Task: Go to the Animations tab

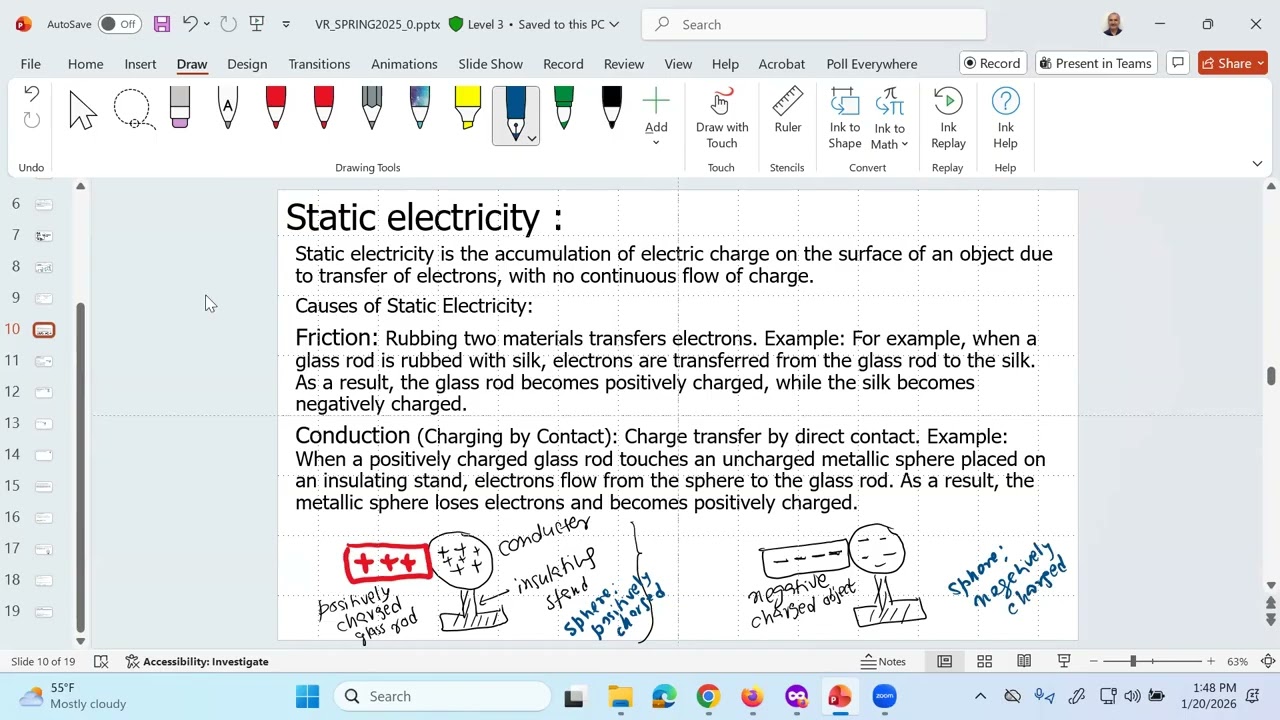Action: click(404, 64)
